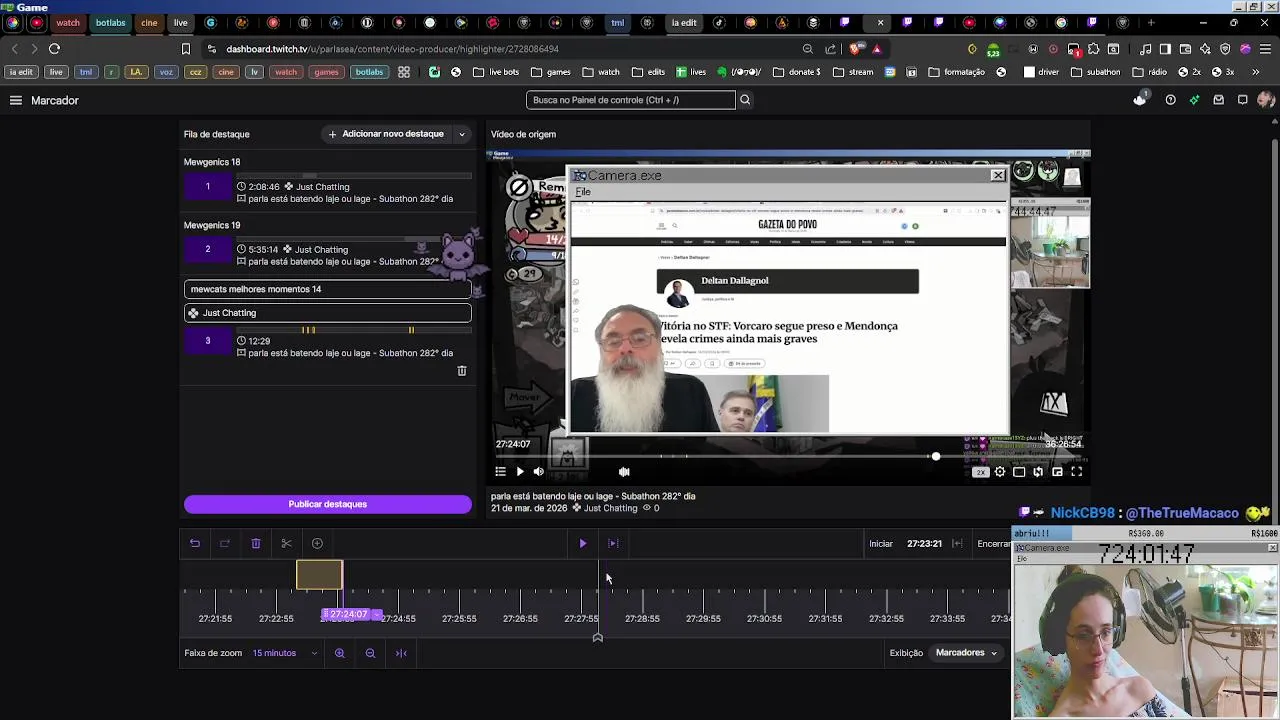Viewport: 1280px width, 720px height.
Task: Switch to the 'ia edit' browser tab
Action: [x=684, y=23]
